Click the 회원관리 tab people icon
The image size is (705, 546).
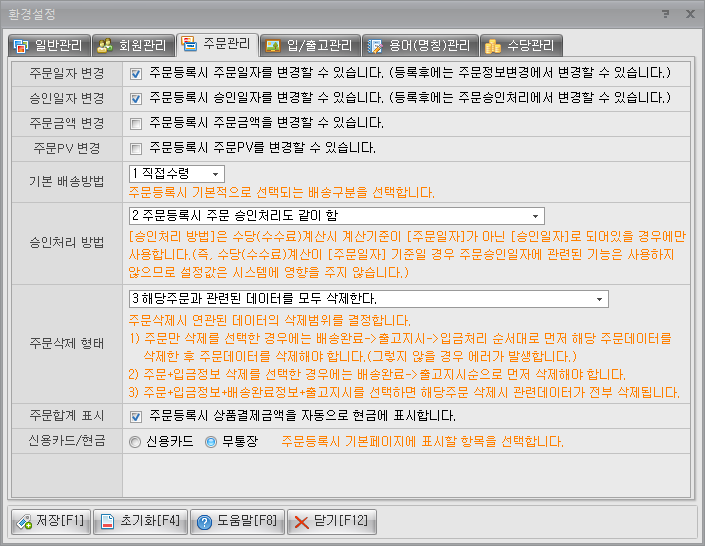(105, 46)
